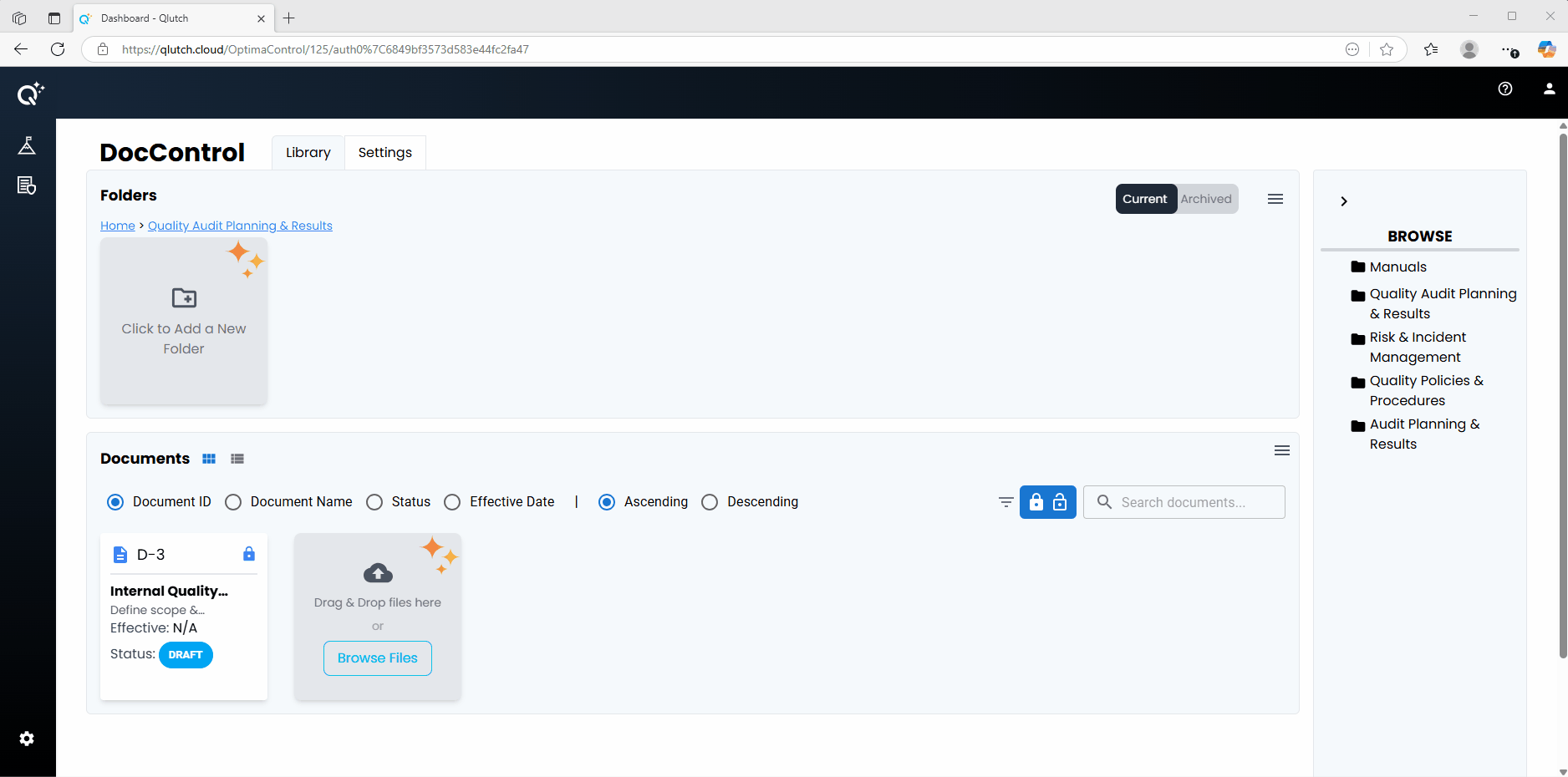Click the Qlutch logo icon

click(x=30, y=94)
